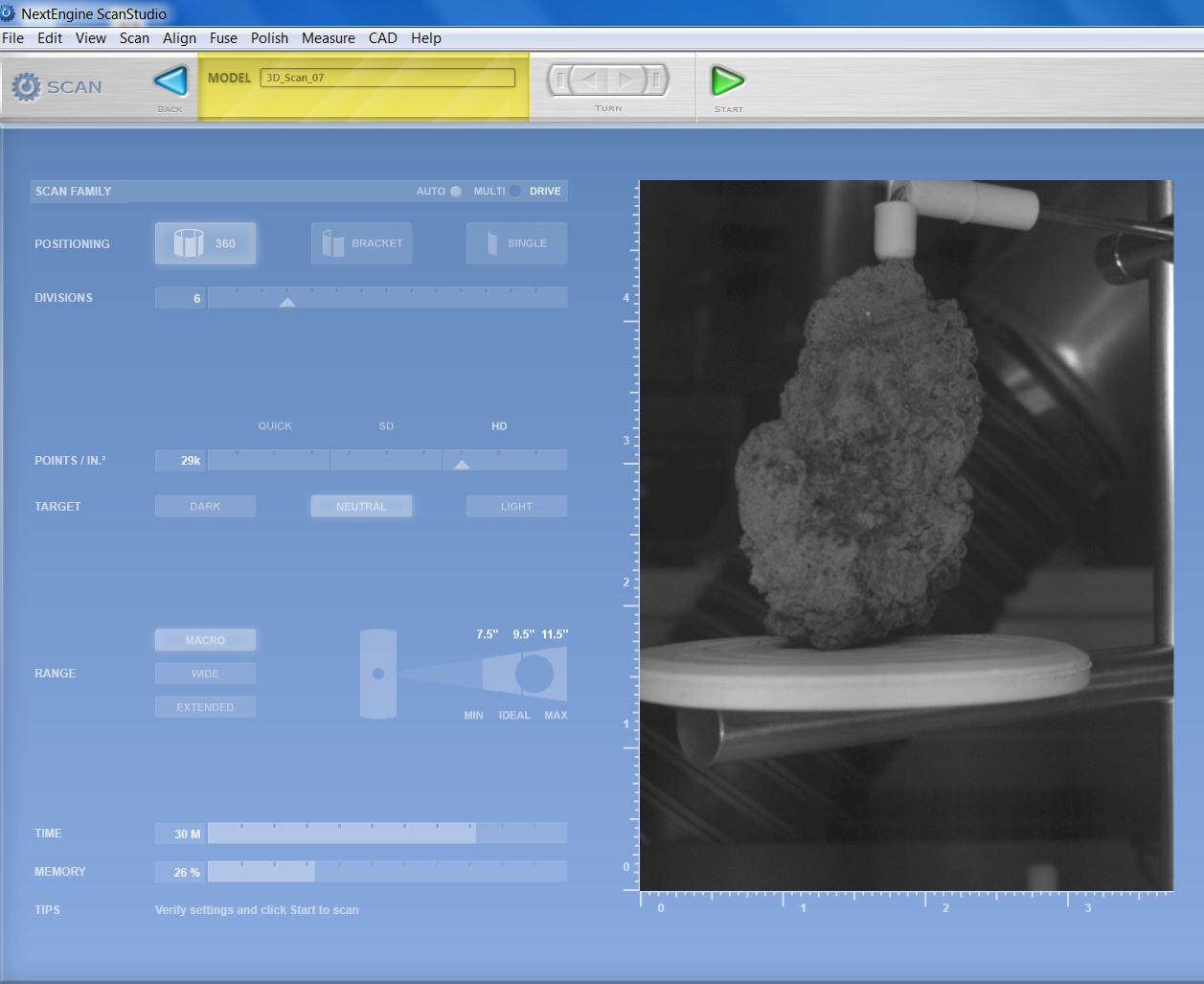Open the View menu
The height and width of the screenshot is (984, 1204).
coord(91,38)
